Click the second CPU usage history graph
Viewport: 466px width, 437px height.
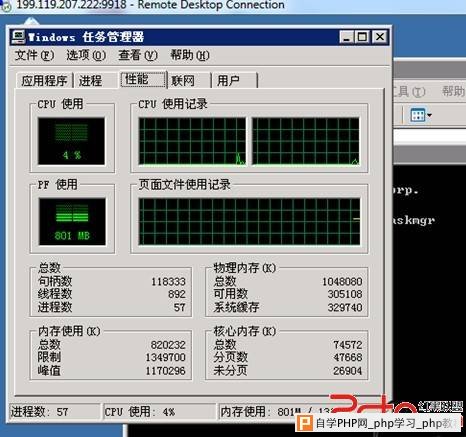pyautogui.click(x=306, y=141)
